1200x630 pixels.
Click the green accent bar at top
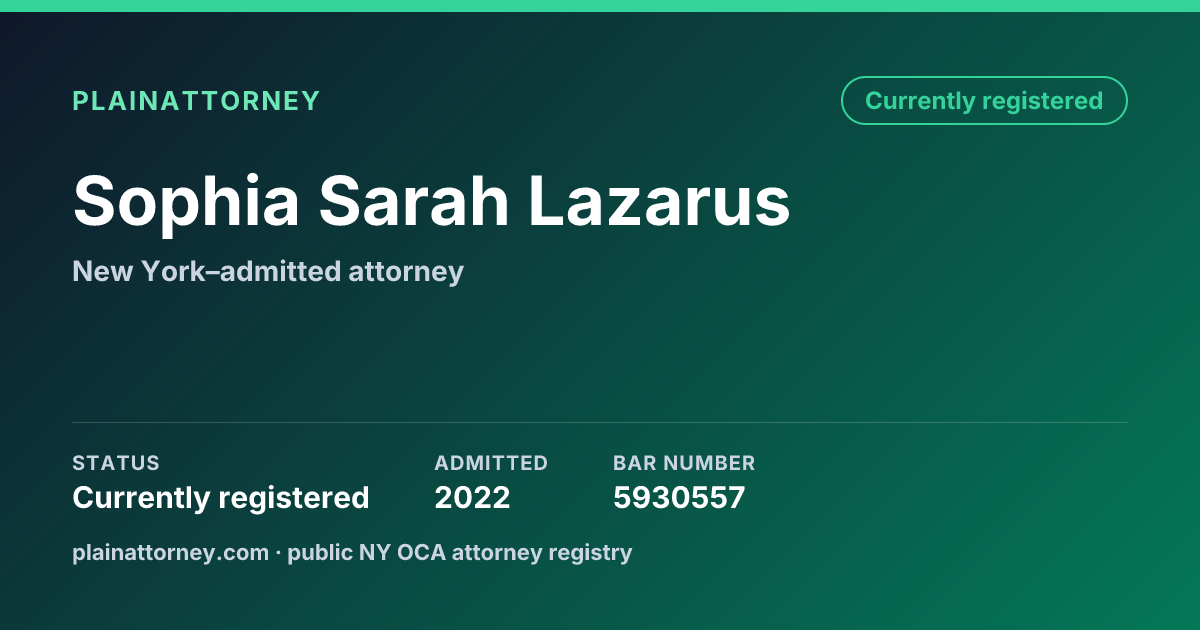(x=600, y=6)
